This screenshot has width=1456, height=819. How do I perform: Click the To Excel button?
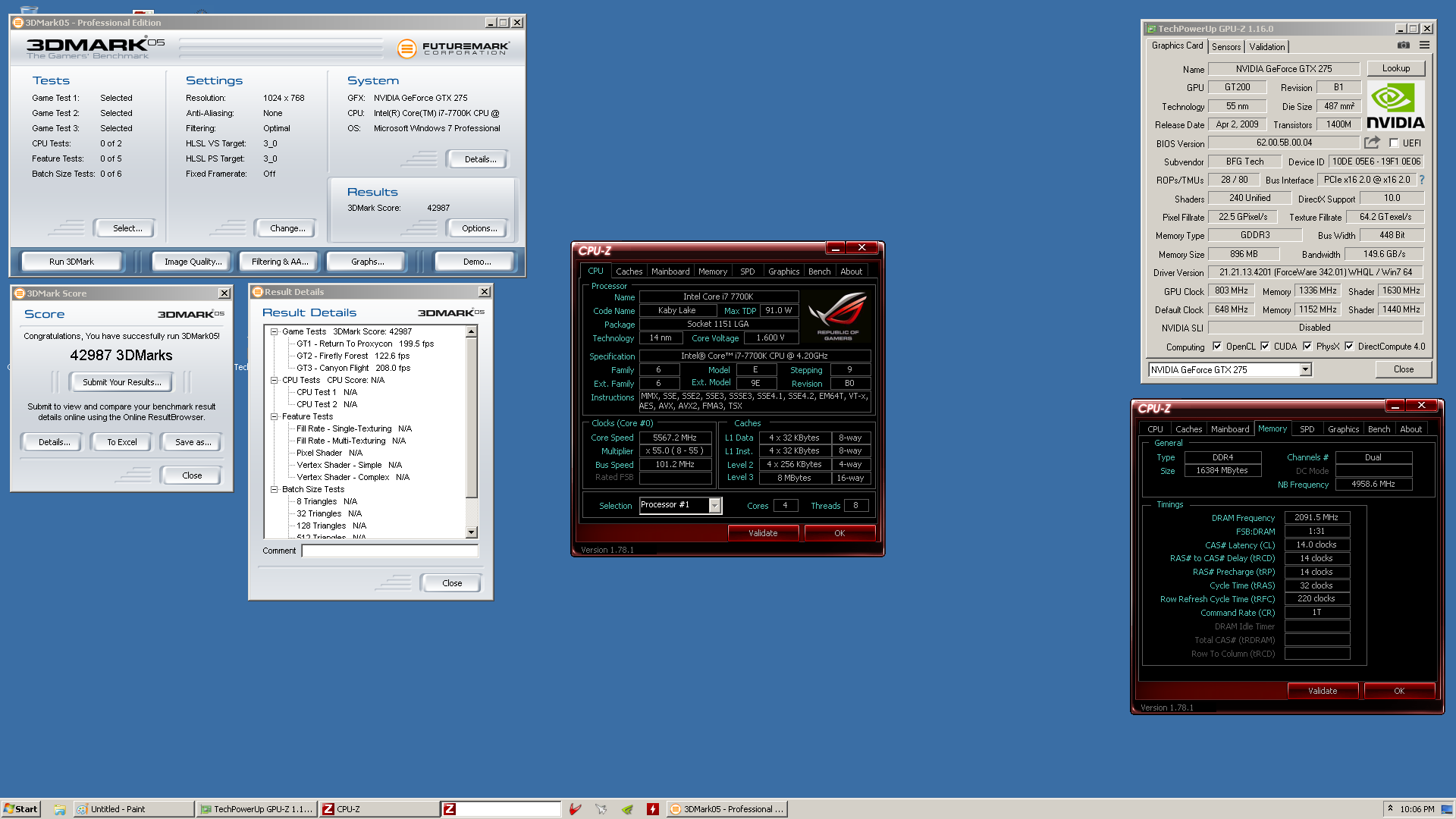coord(121,442)
